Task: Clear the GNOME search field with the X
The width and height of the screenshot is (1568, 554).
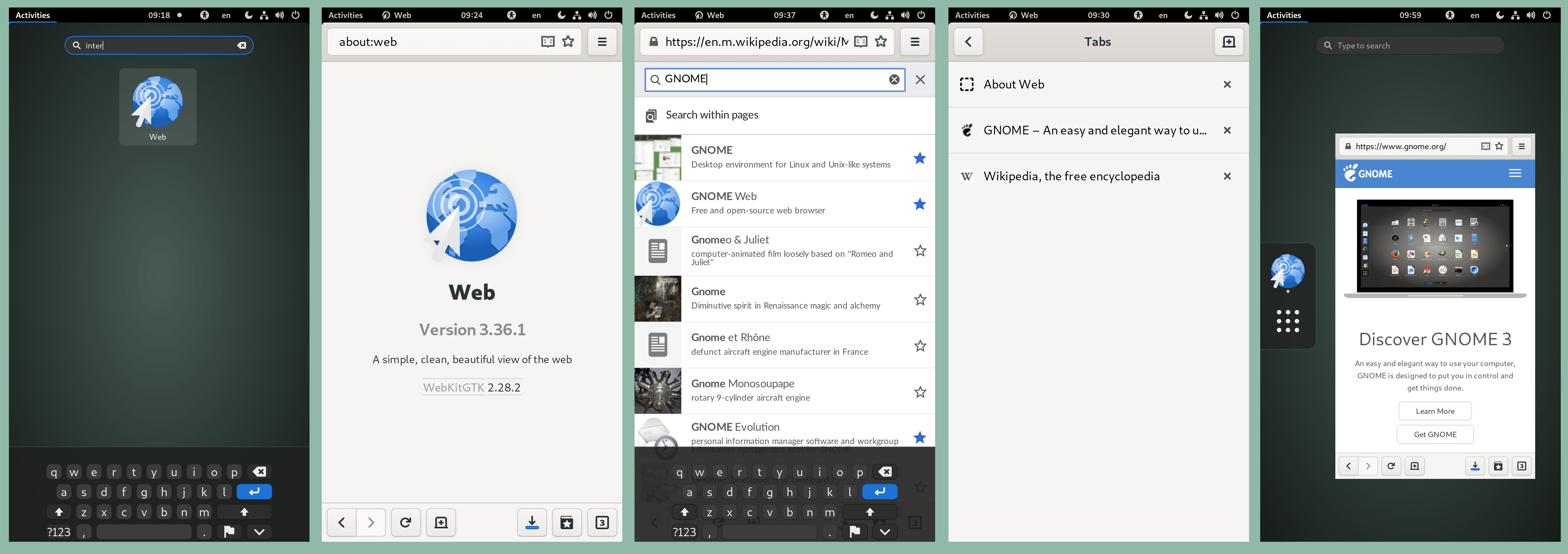Action: (x=894, y=79)
